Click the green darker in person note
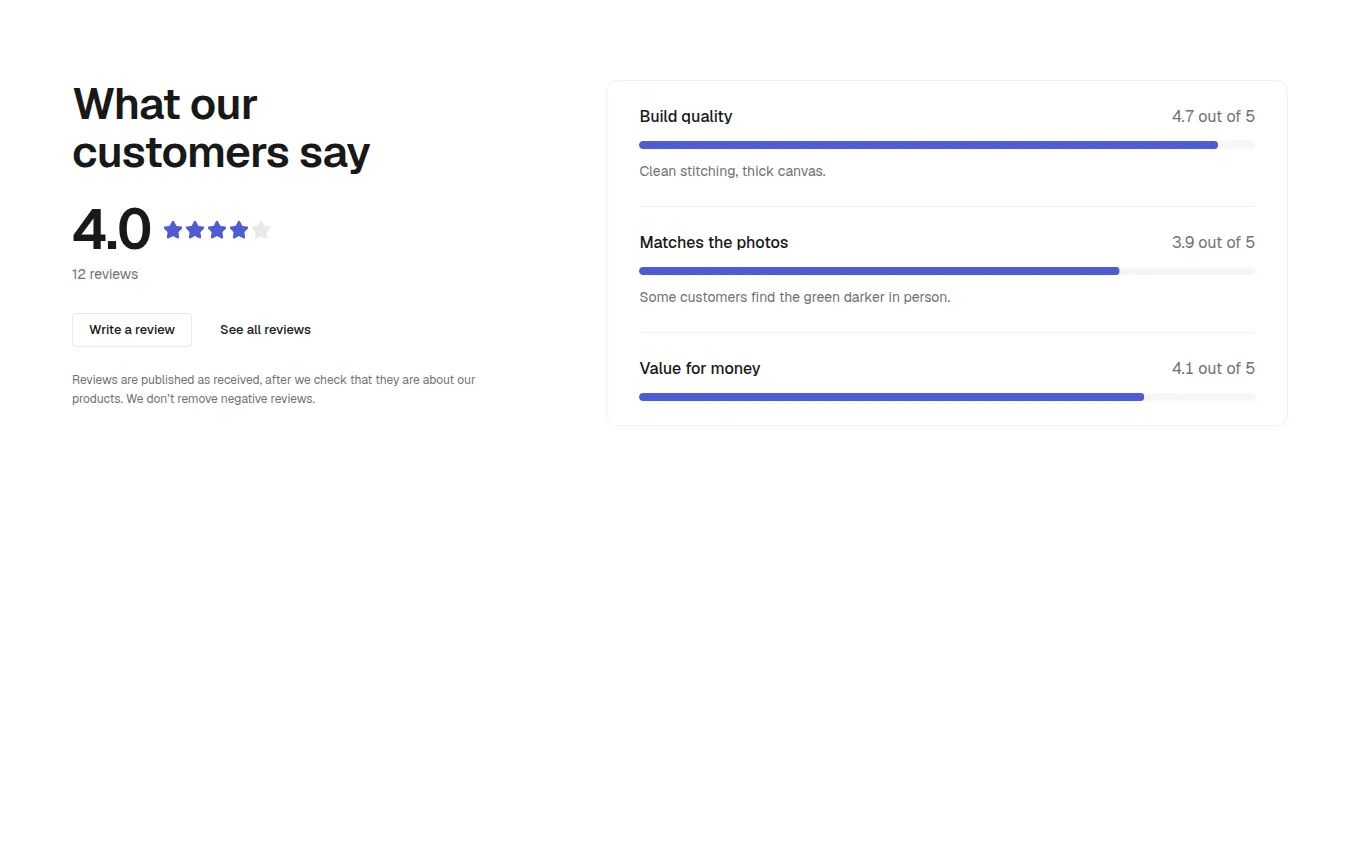1360x850 pixels. pyautogui.click(x=795, y=297)
